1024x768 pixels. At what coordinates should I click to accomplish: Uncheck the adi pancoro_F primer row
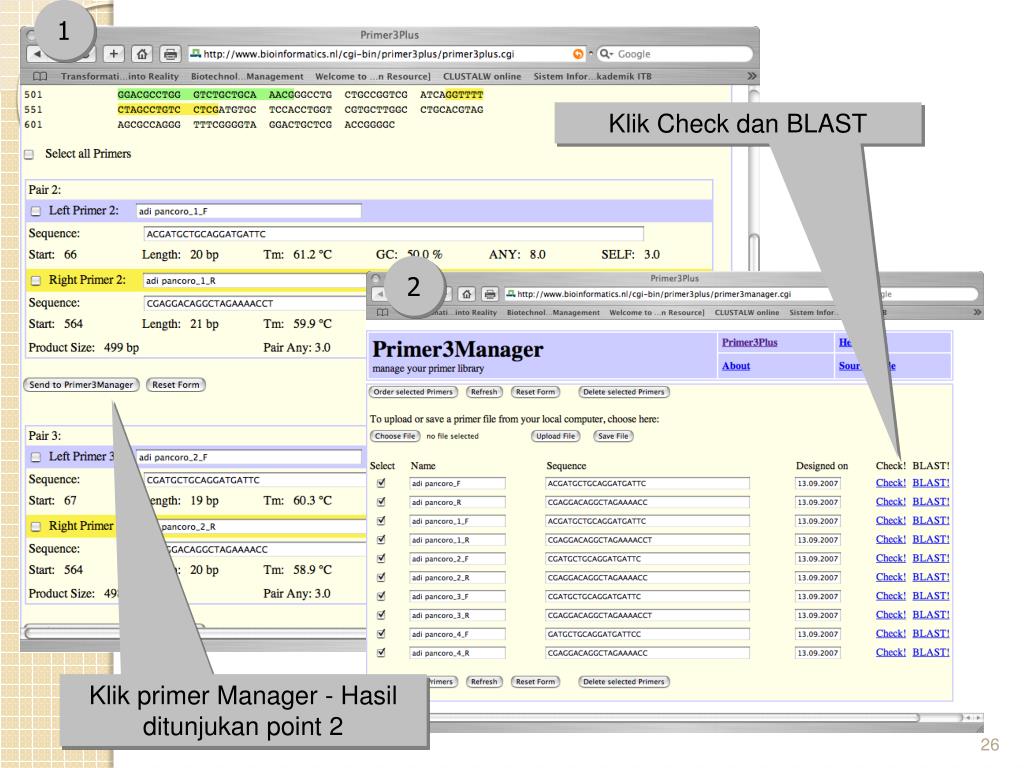coord(379,483)
